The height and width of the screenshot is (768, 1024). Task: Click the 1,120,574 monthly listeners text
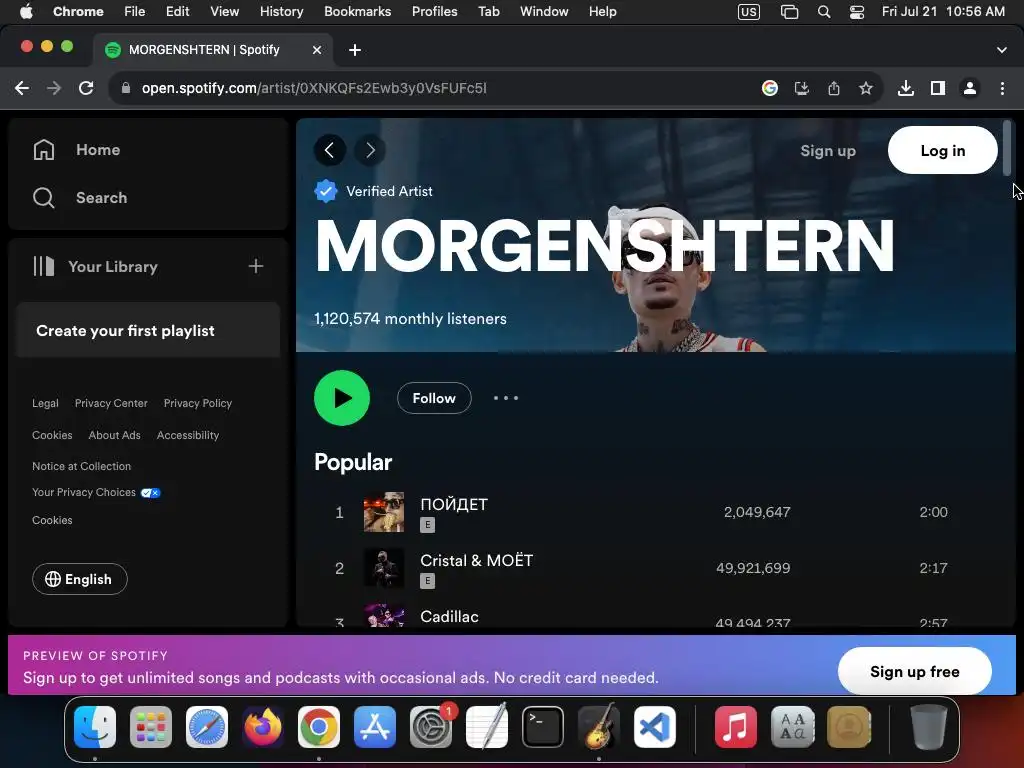pos(410,319)
